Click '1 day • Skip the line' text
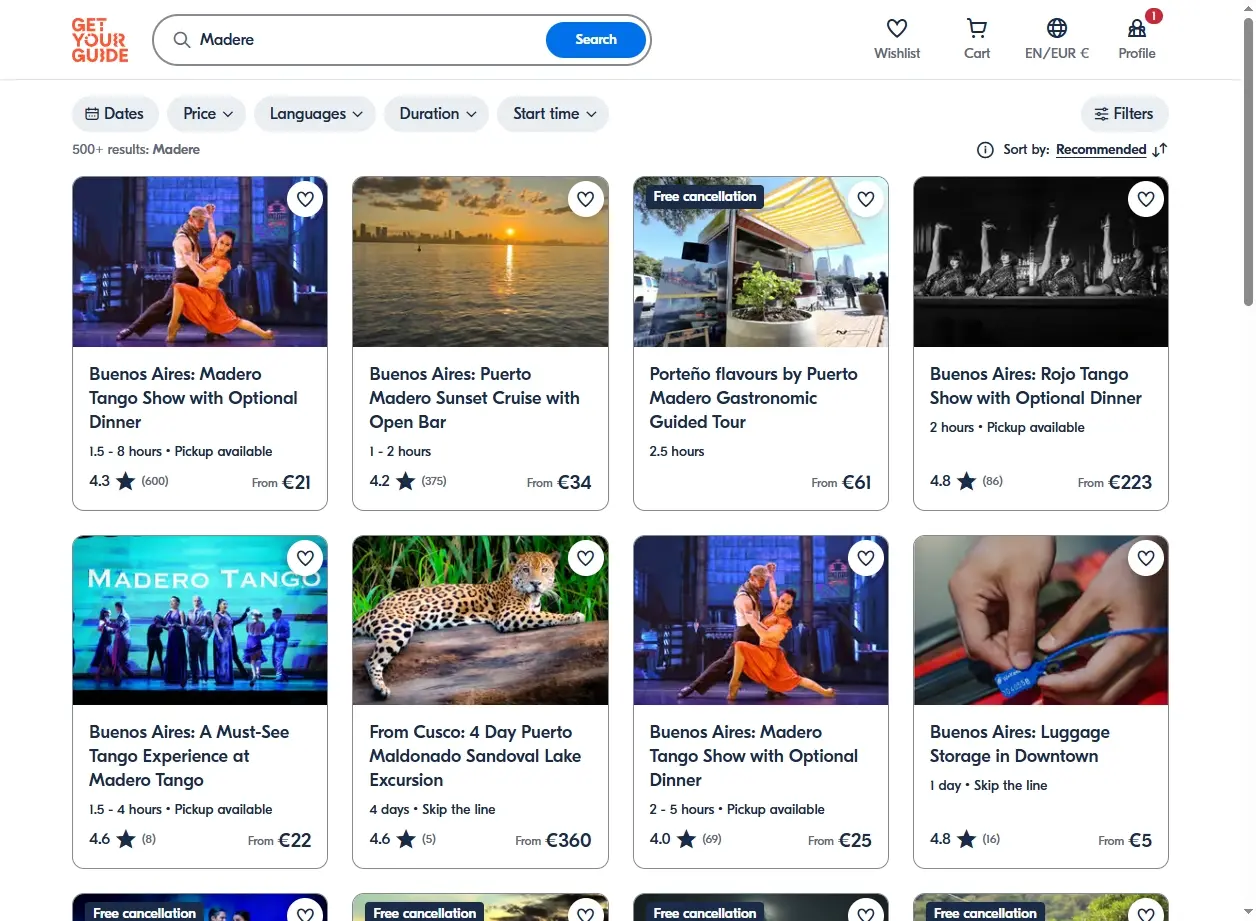The width and height of the screenshot is (1256, 921). (989, 785)
